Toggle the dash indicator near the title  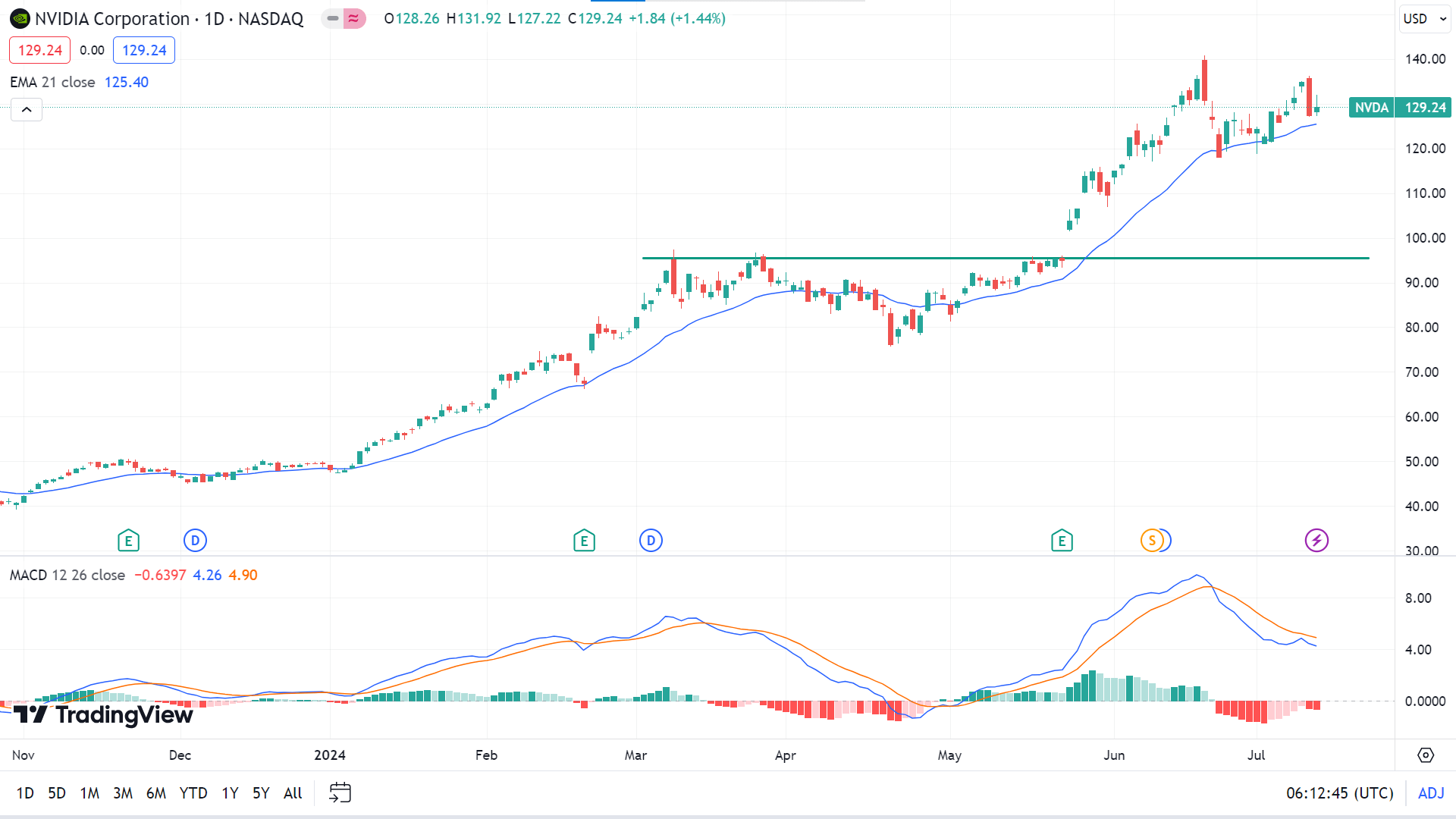tap(332, 18)
